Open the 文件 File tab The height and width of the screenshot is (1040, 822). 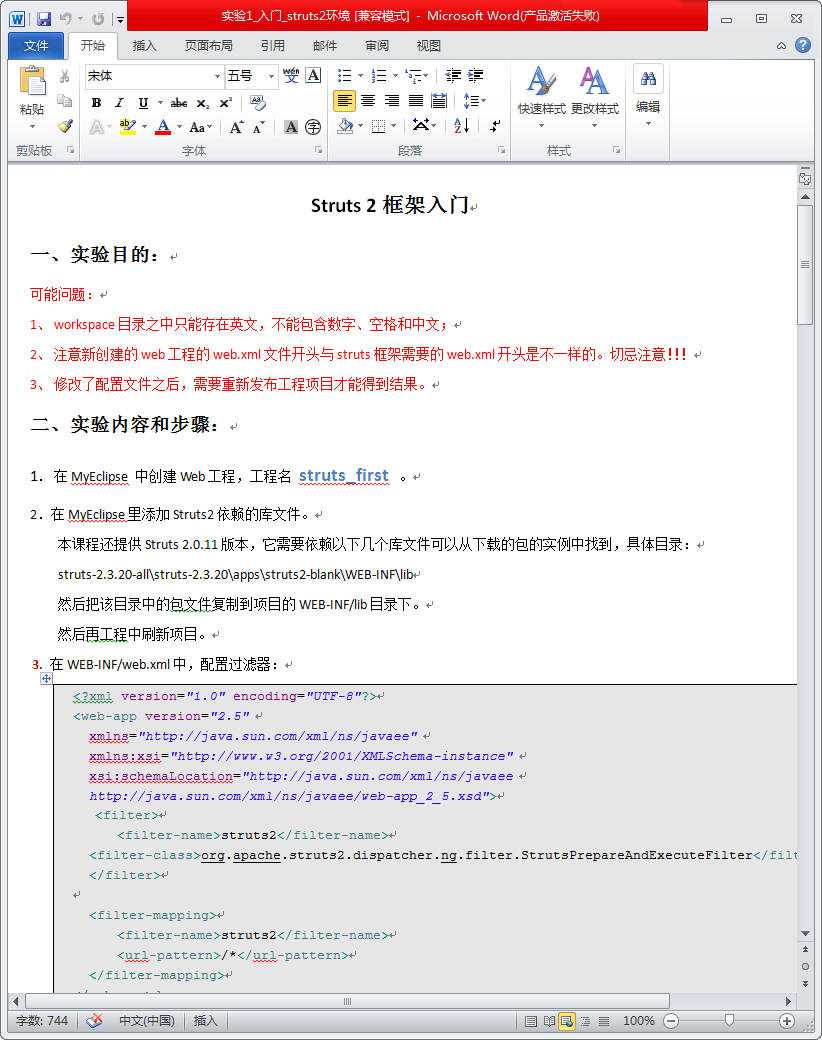pyautogui.click(x=36, y=45)
